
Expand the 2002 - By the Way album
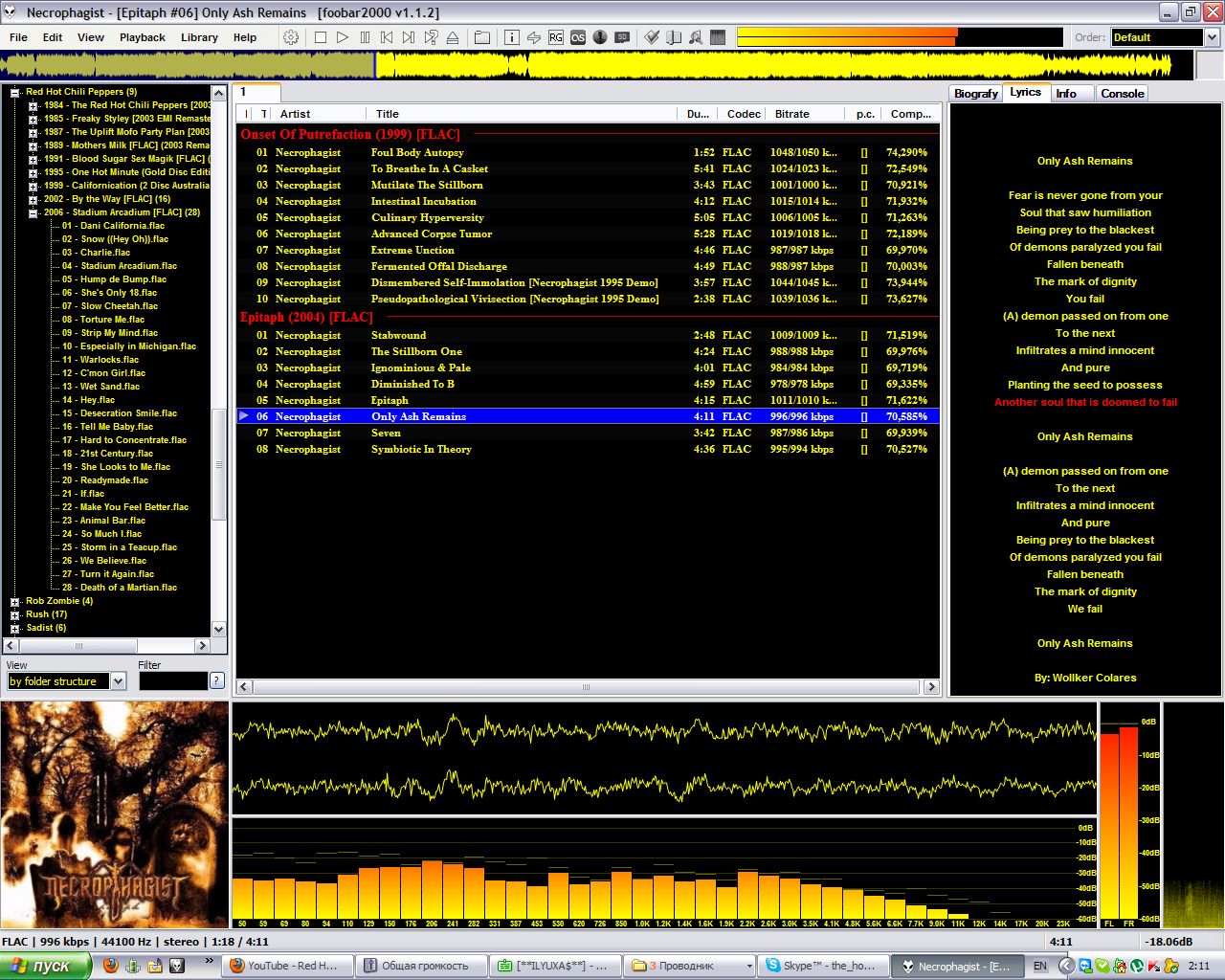33,200
